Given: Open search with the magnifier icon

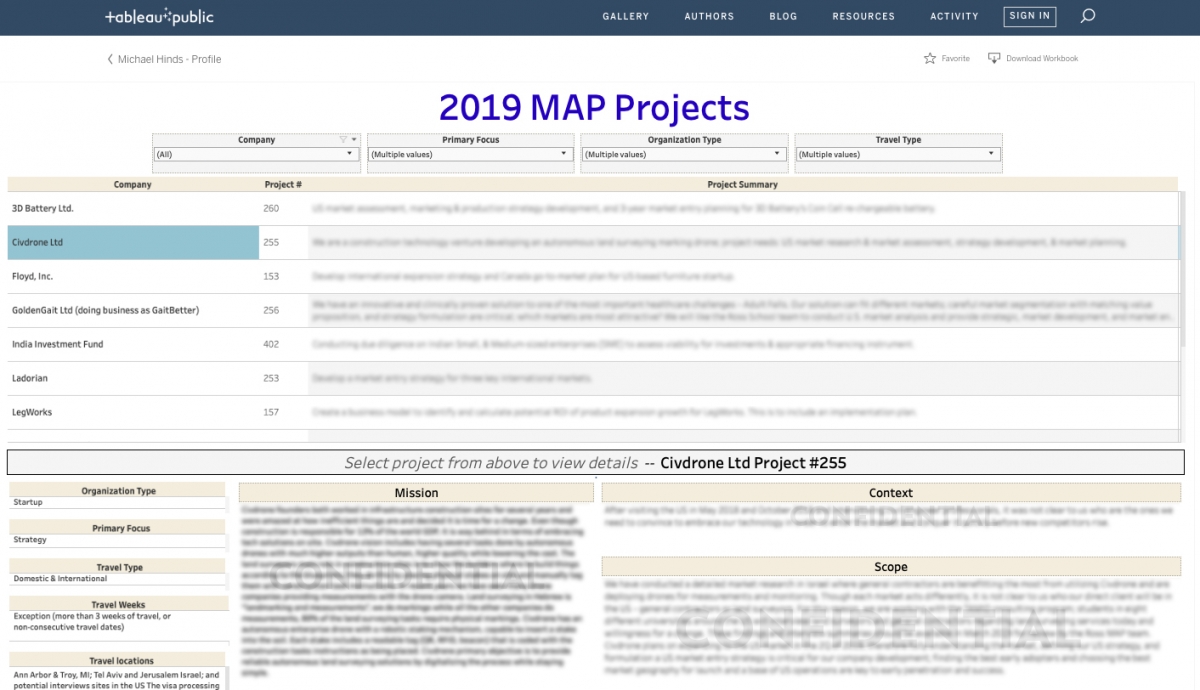Looking at the screenshot, I should tap(1088, 16).
